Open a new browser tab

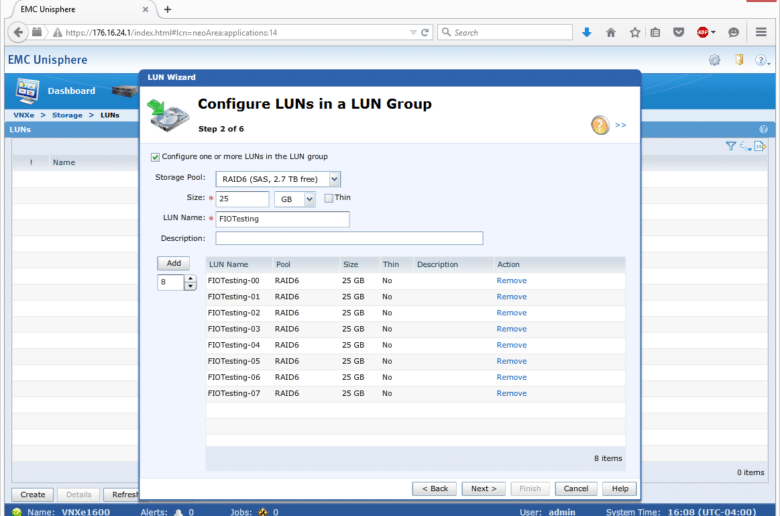tap(168, 9)
